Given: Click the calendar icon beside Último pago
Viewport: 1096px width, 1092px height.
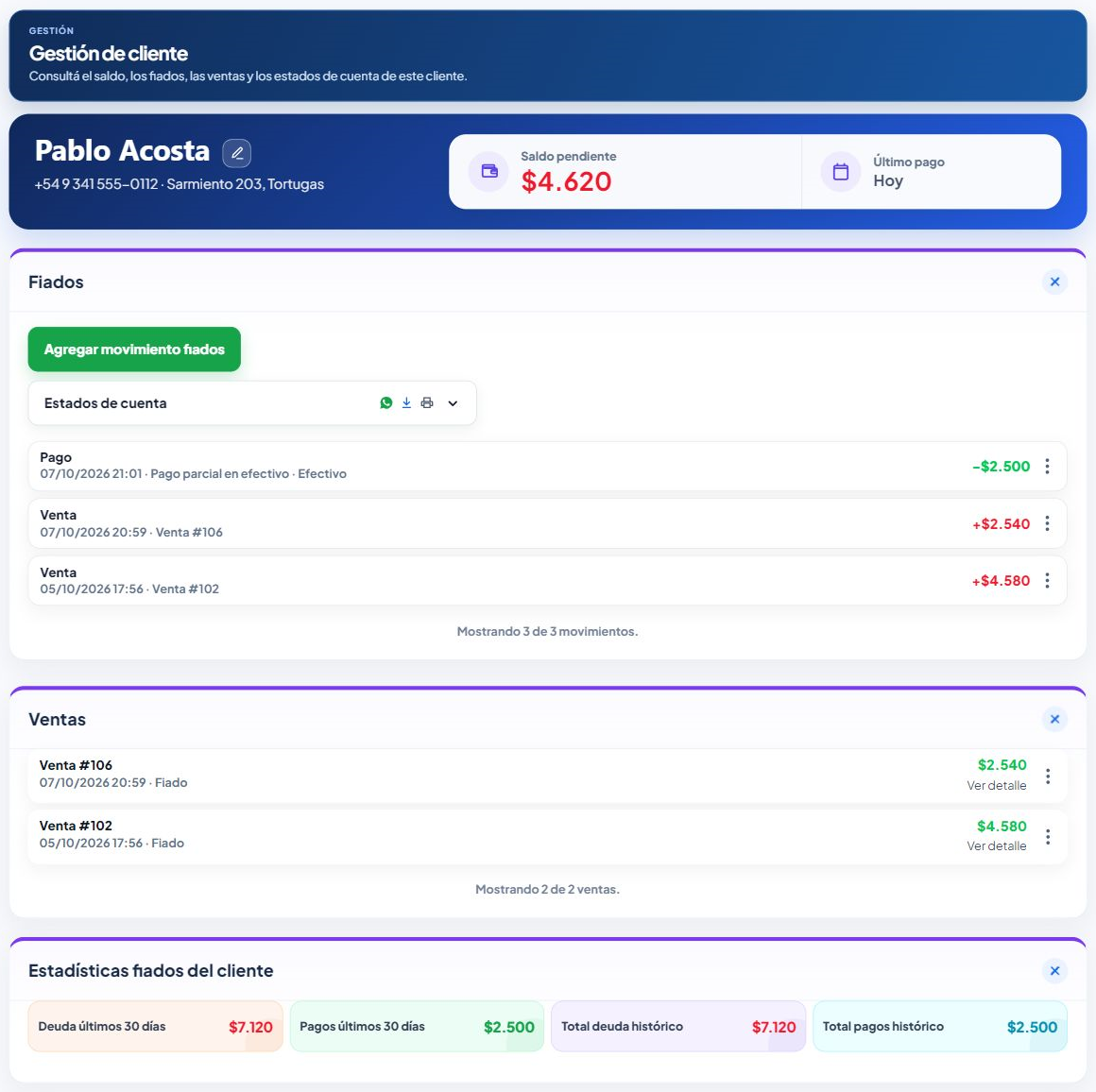Looking at the screenshot, I should coord(841,171).
